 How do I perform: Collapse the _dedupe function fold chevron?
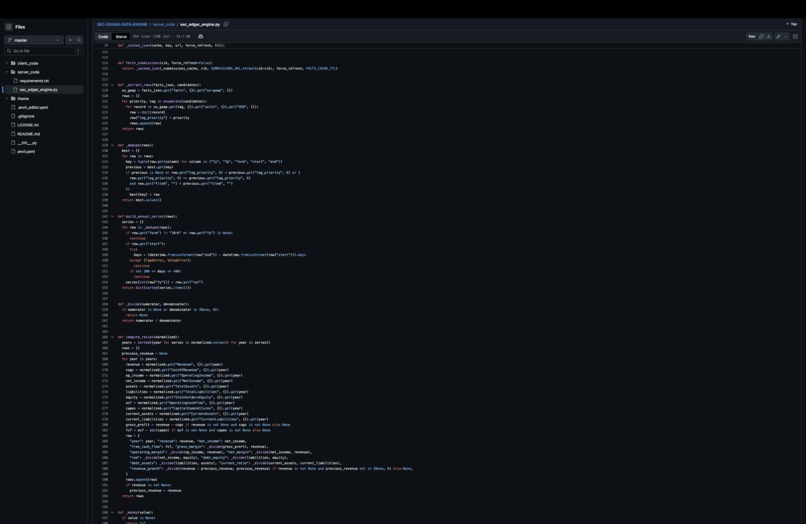click(113, 145)
